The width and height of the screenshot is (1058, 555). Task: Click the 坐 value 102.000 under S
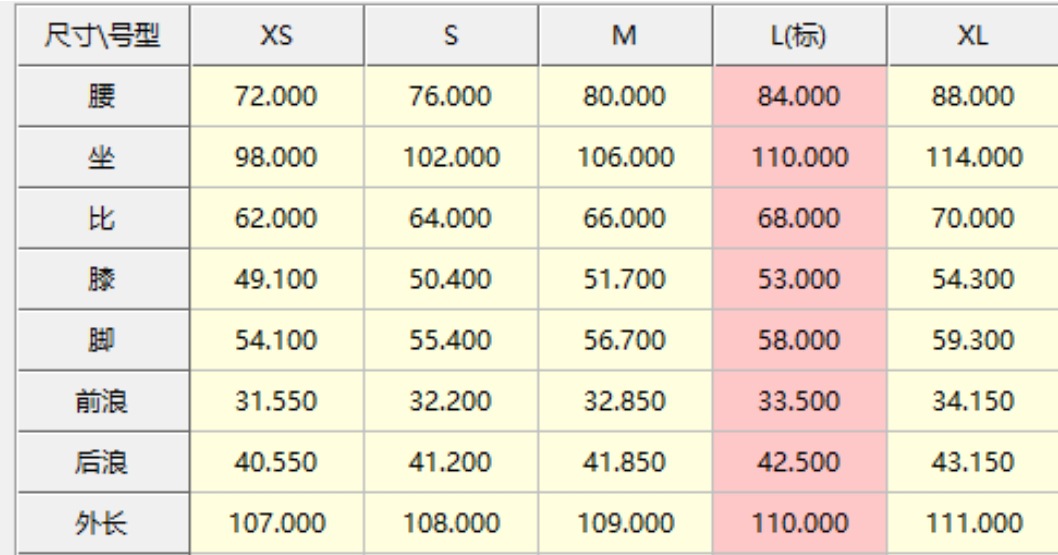coord(451,158)
